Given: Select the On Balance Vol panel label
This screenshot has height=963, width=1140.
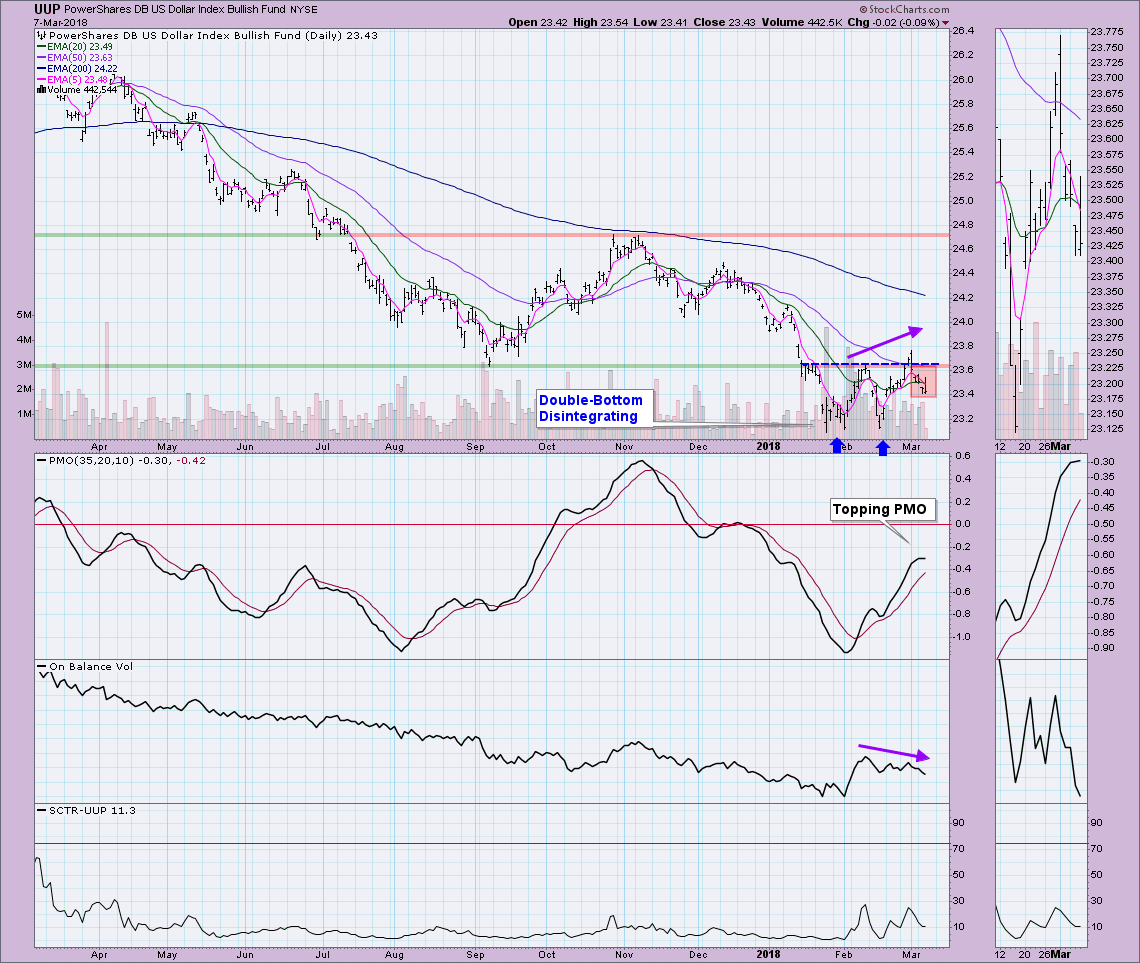Looking at the screenshot, I should point(84,665).
